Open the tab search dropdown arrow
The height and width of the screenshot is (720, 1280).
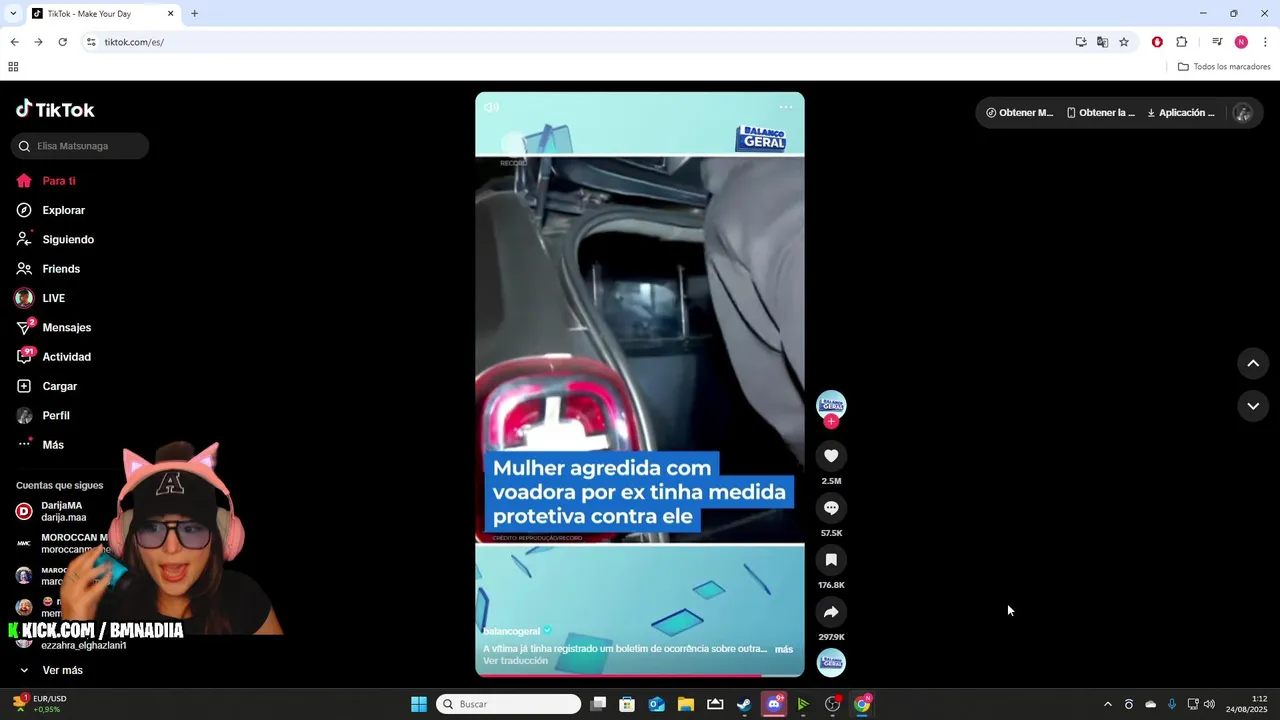click(13, 14)
